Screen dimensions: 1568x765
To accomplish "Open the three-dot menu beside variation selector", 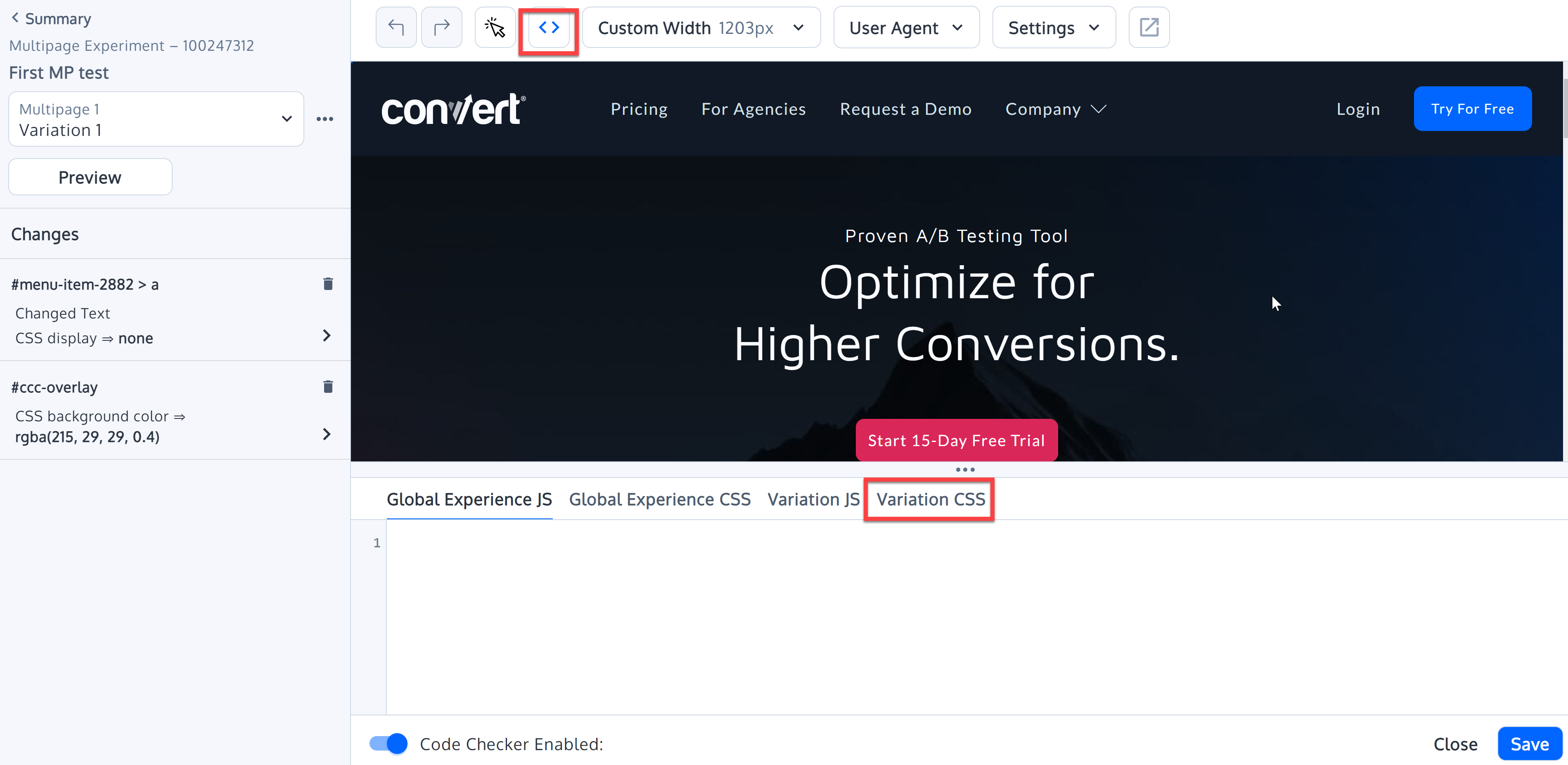I will coord(325,119).
